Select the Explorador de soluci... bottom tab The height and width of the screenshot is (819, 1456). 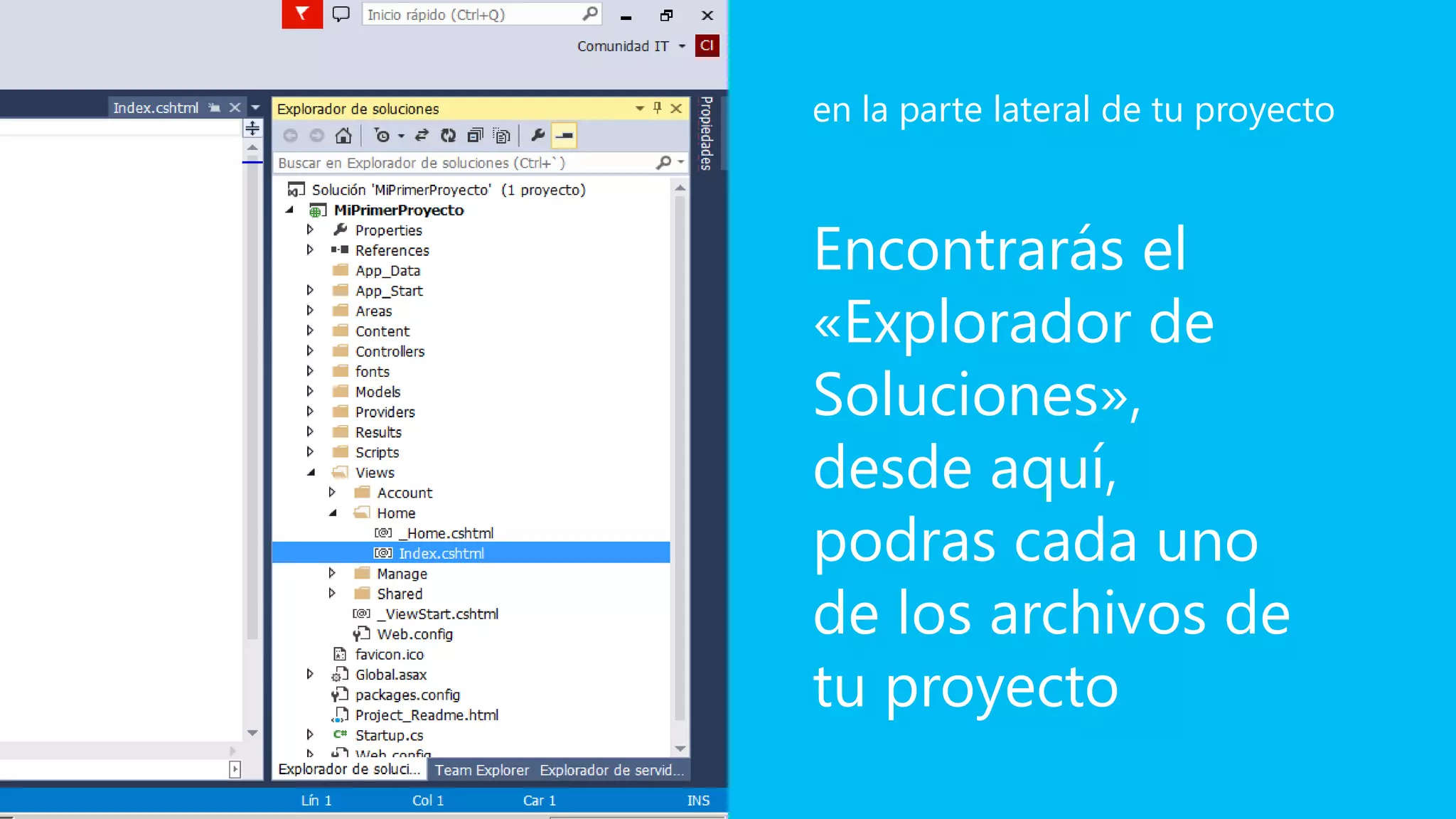pyautogui.click(x=348, y=769)
